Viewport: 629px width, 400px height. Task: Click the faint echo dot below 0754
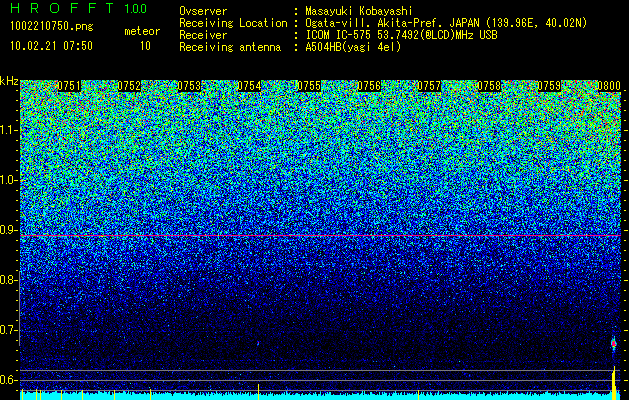pyautogui.click(x=258, y=343)
